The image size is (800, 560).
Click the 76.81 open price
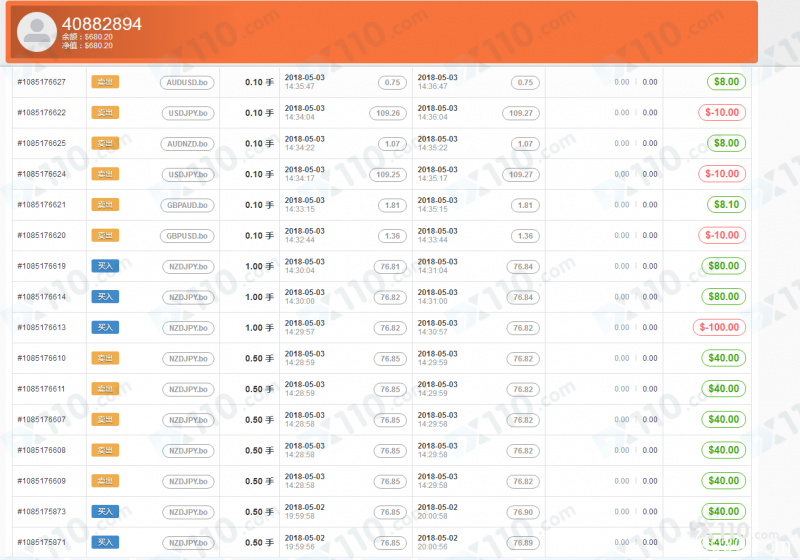click(390, 267)
